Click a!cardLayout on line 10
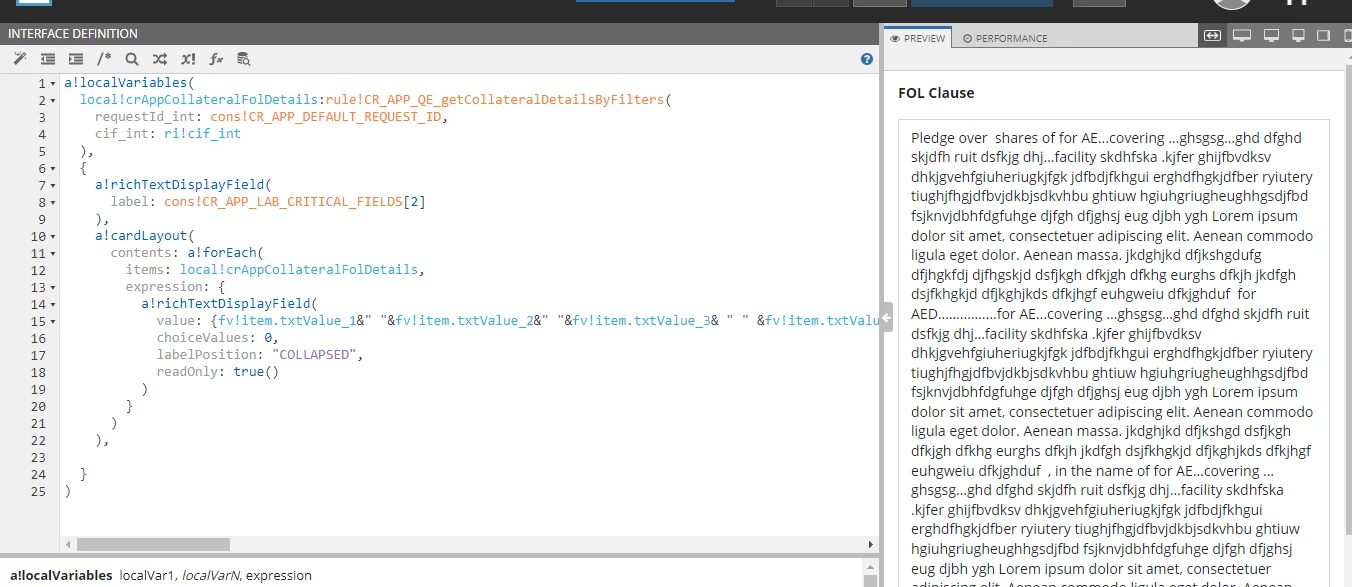 coord(141,236)
